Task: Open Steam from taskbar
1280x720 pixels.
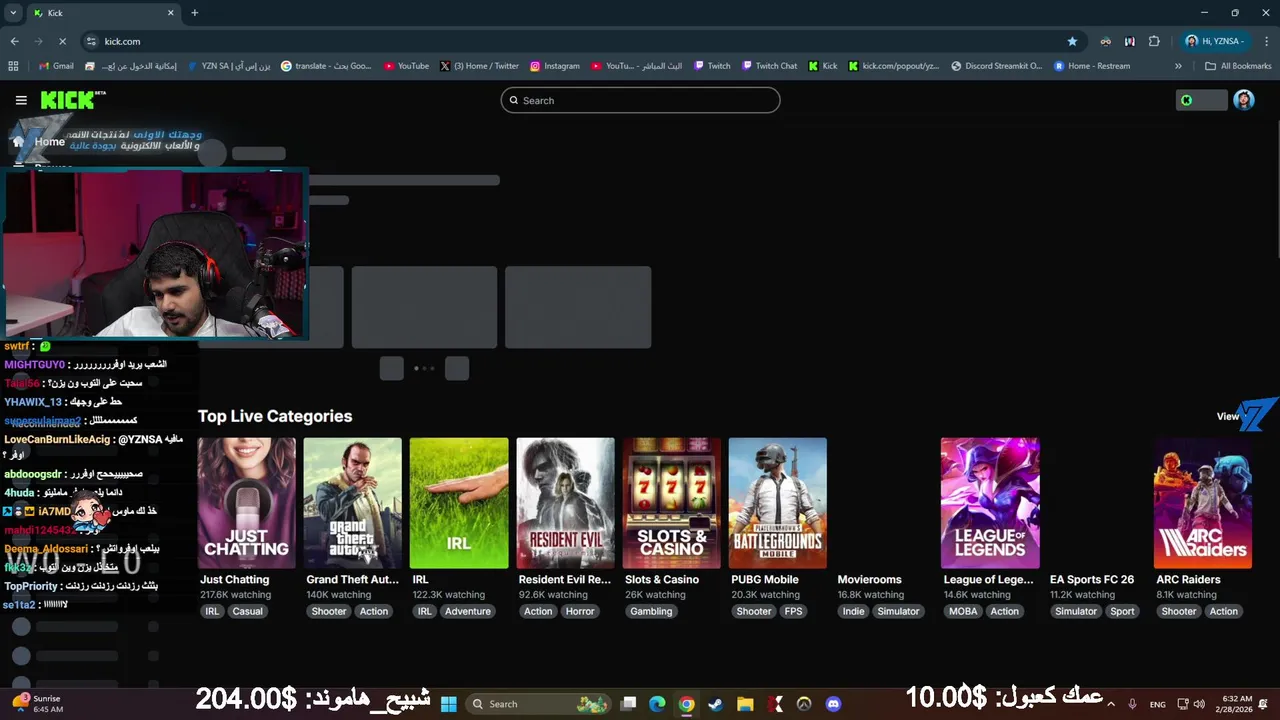Action: (715, 704)
